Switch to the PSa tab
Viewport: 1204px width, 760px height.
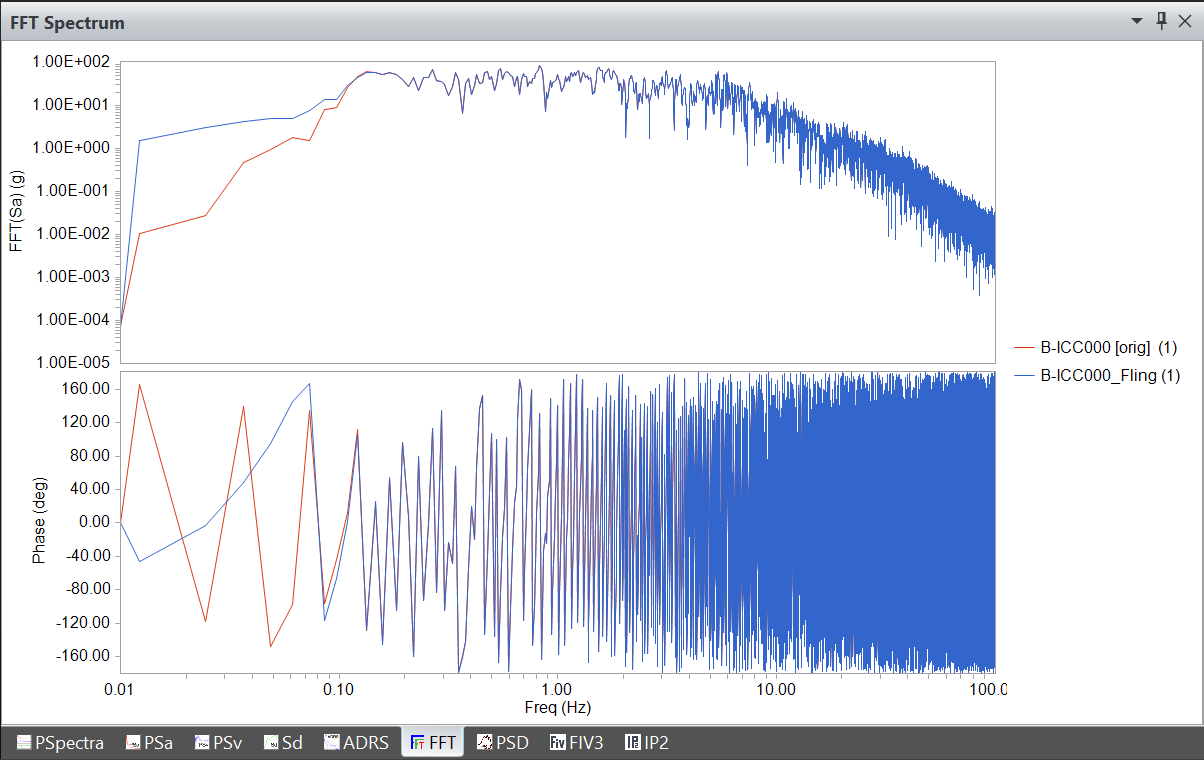148,742
